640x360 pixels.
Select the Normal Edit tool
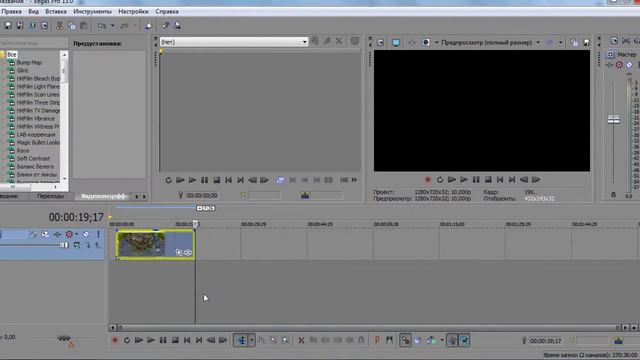coord(242,340)
